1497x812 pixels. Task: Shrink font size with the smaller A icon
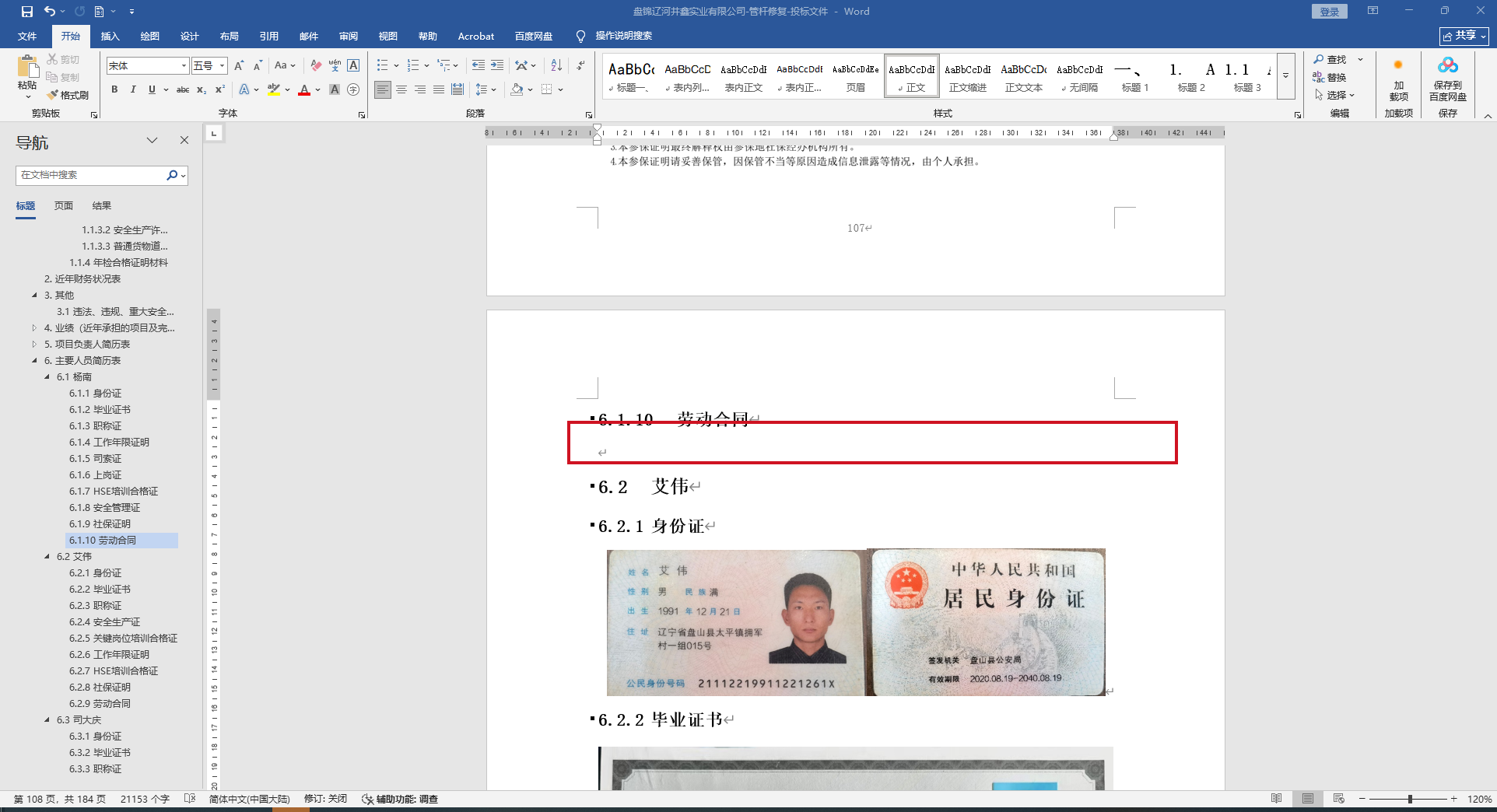(258, 66)
